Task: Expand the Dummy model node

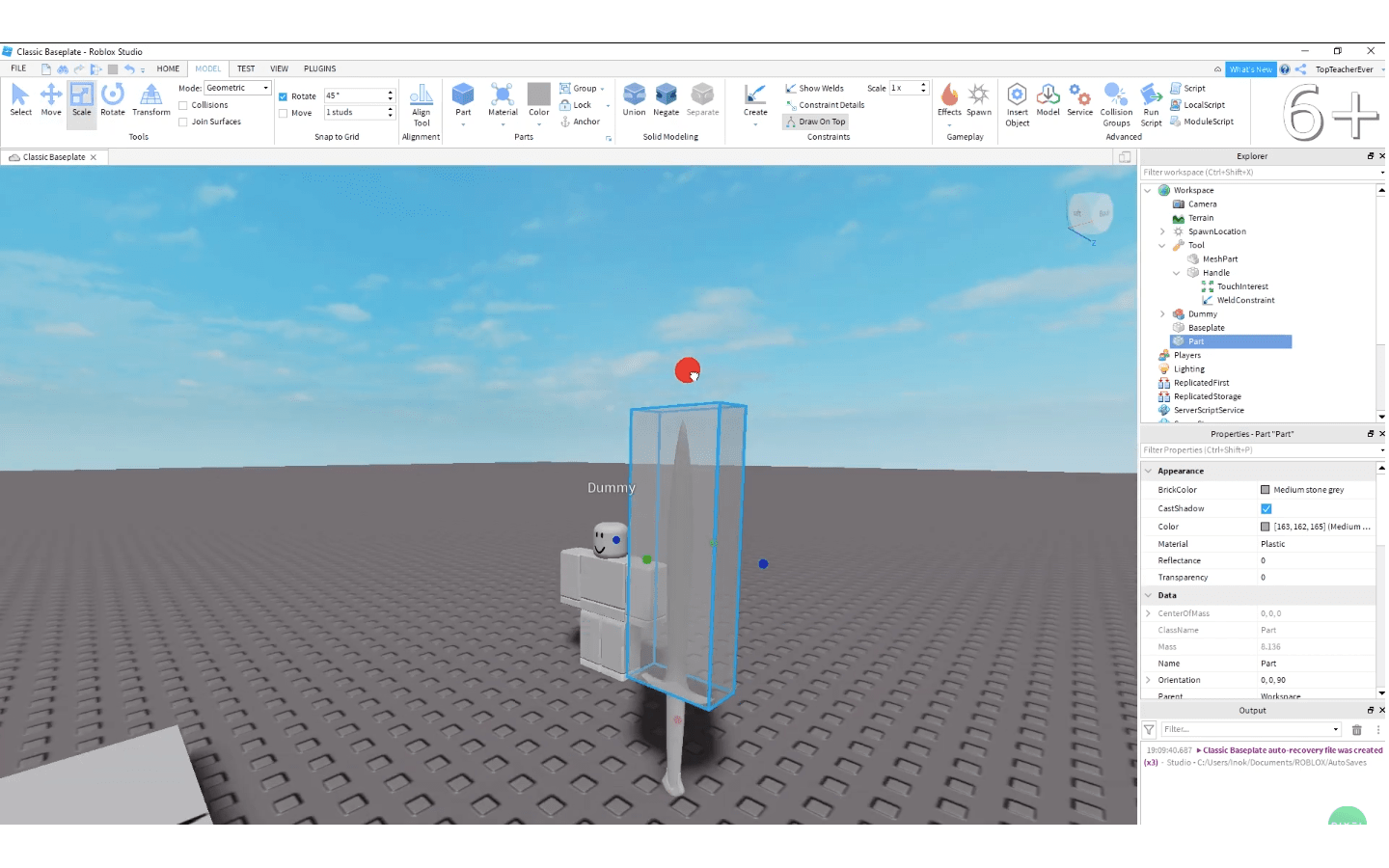Action: click(1161, 313)
